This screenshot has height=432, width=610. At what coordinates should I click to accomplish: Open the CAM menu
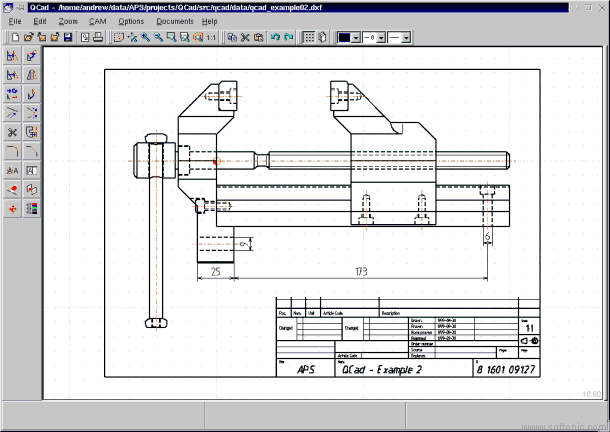(97, 21)
